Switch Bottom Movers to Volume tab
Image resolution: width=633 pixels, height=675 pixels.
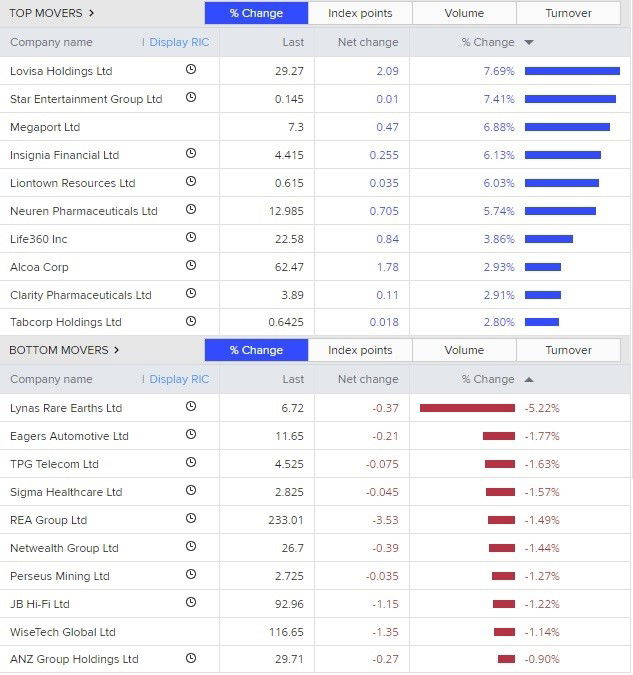[464, 350]
